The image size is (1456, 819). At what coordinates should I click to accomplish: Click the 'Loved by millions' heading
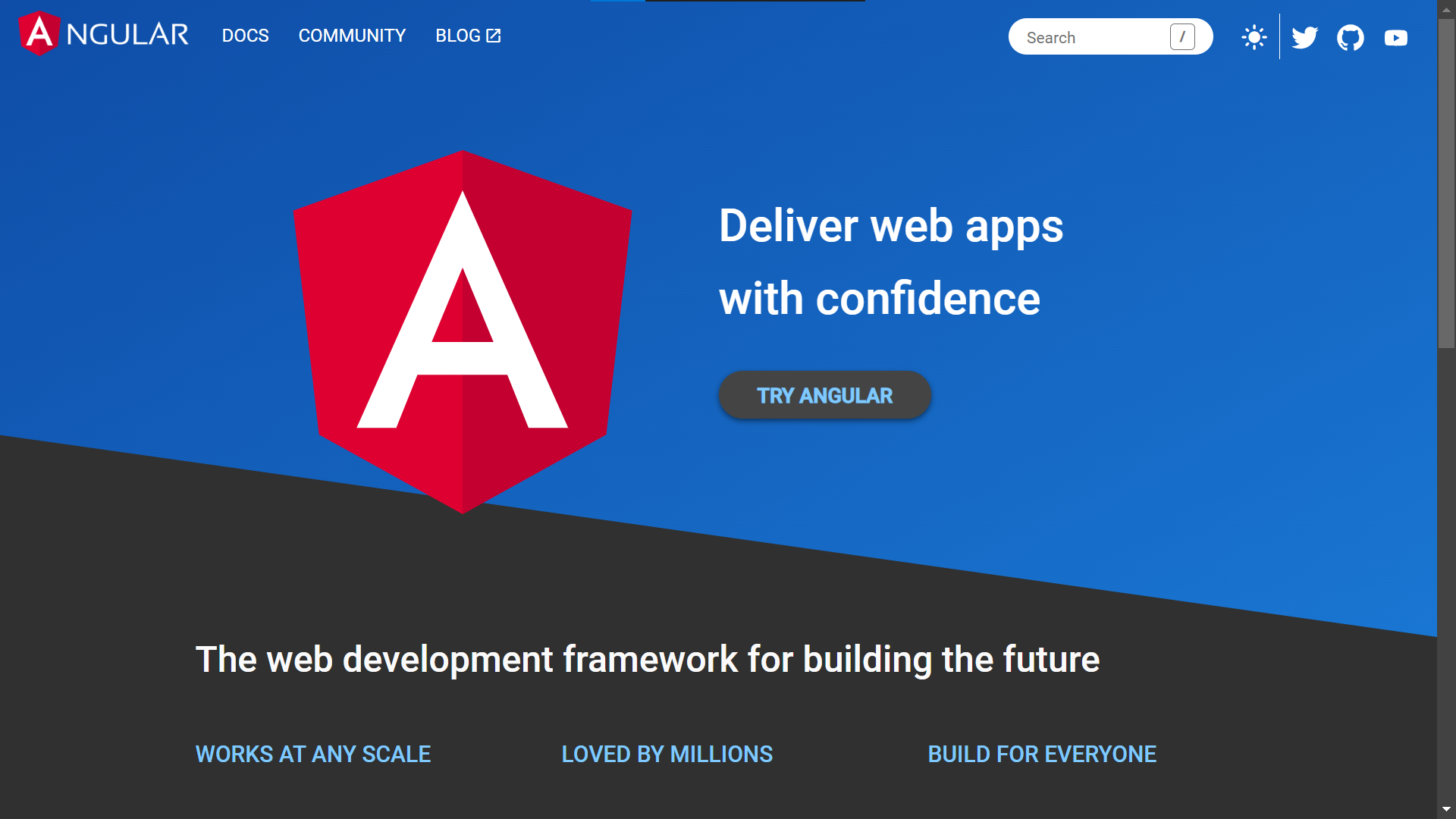tap(667, 754)
